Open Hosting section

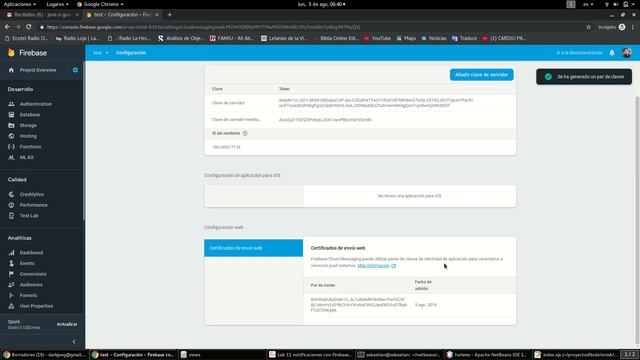pos(28,136)
